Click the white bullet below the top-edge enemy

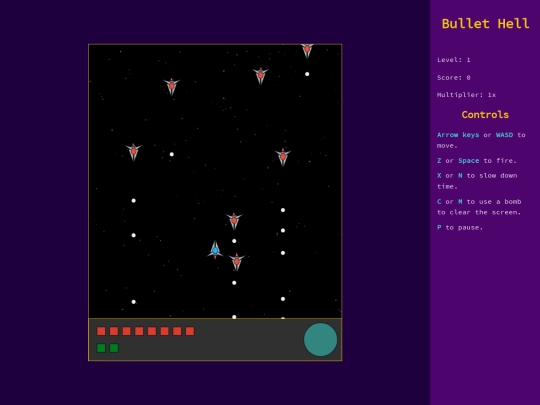coord(307,74)
